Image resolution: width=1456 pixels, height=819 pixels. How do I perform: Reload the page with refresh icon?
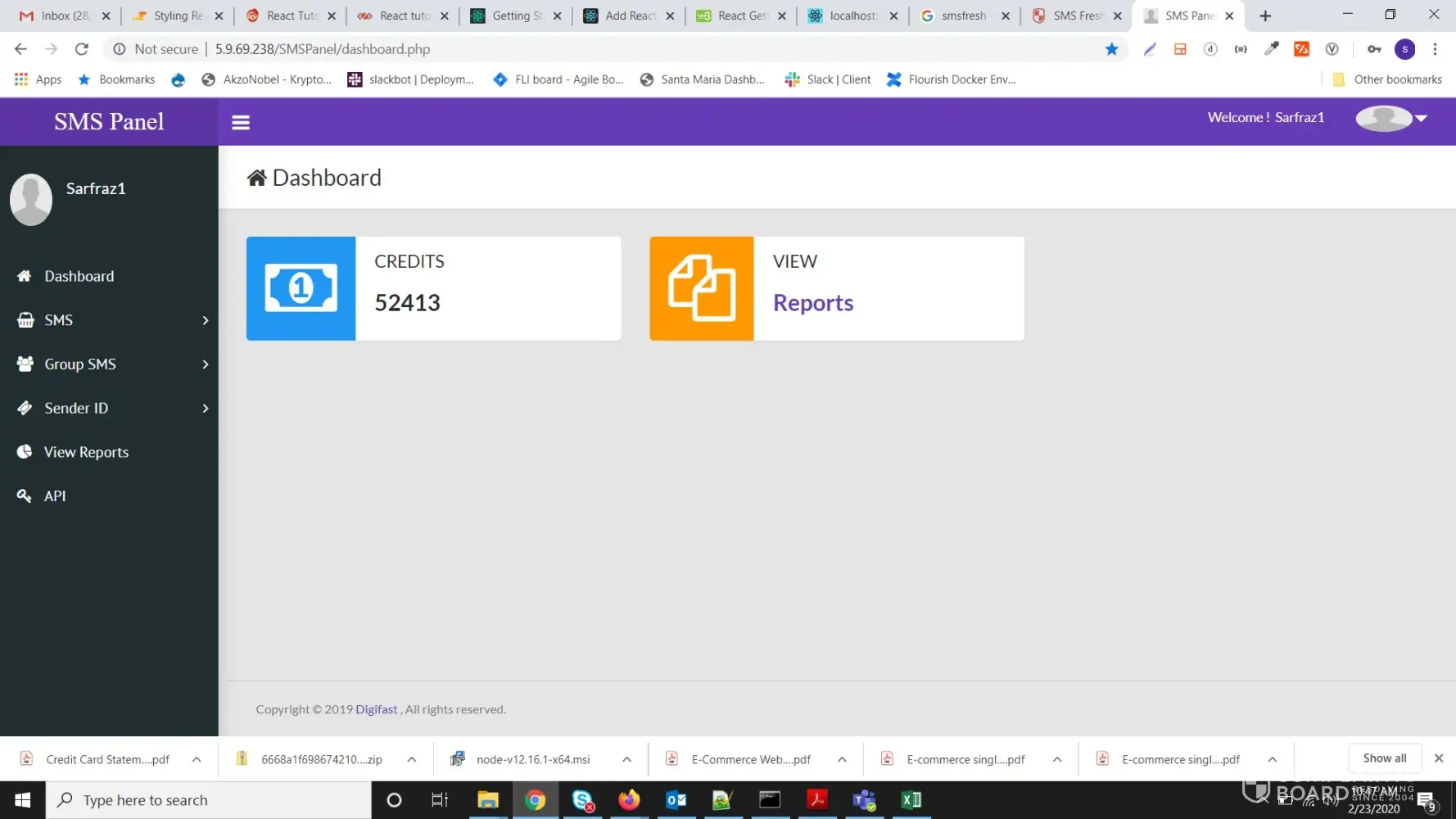[x=81, y=49]
